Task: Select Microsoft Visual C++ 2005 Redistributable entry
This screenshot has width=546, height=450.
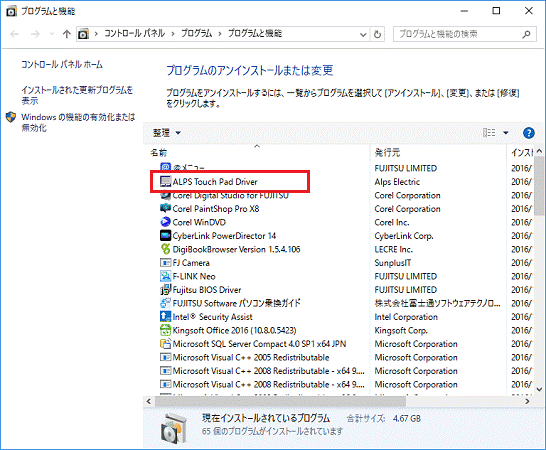Action: click(x=251, y=357)
